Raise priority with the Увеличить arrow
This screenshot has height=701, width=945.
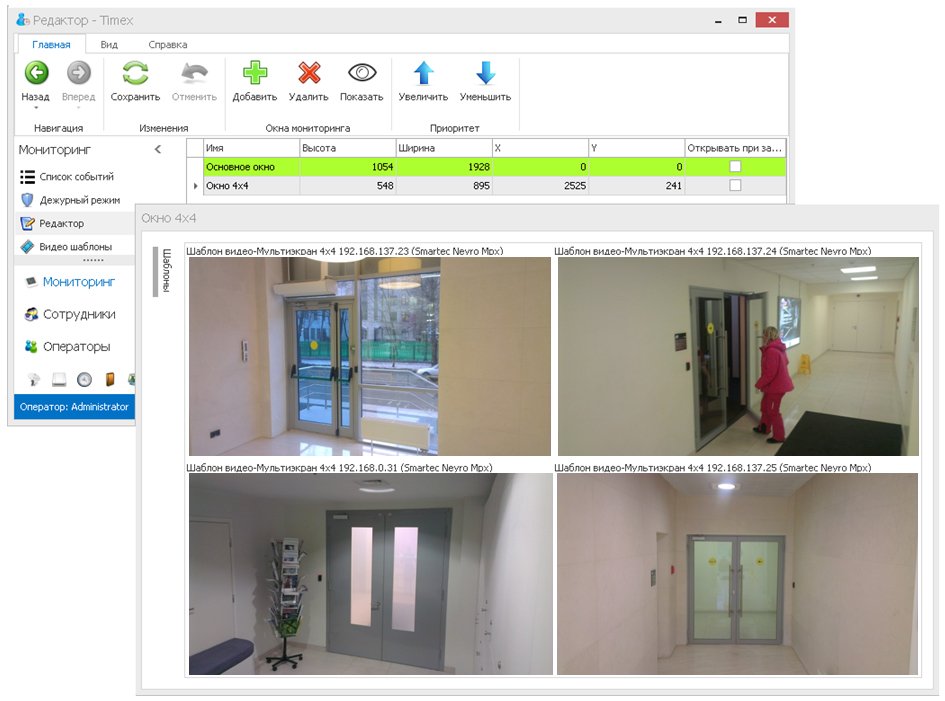coord(423,74)
